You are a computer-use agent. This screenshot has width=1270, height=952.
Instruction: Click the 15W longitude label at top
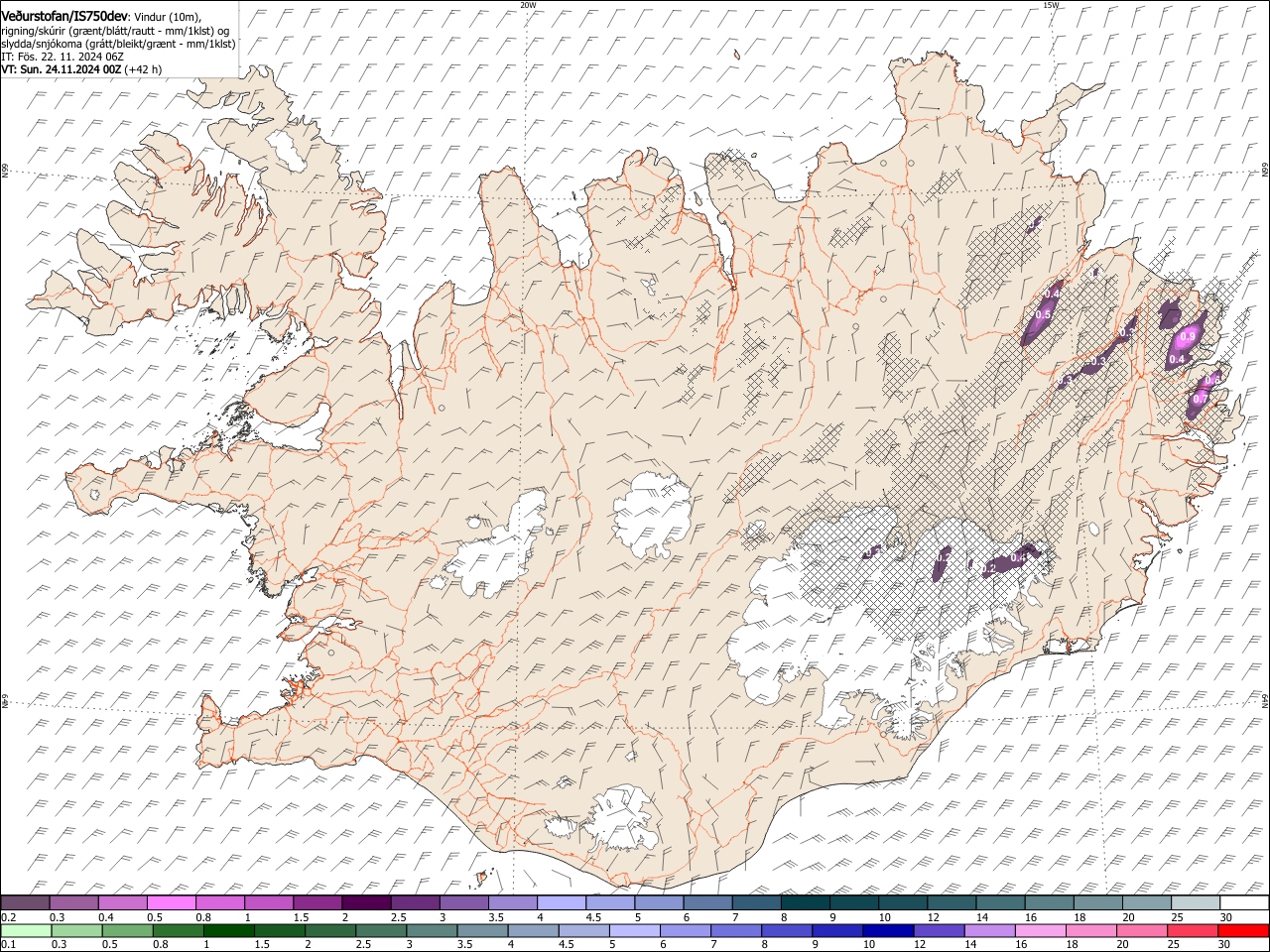(1051, 5)
